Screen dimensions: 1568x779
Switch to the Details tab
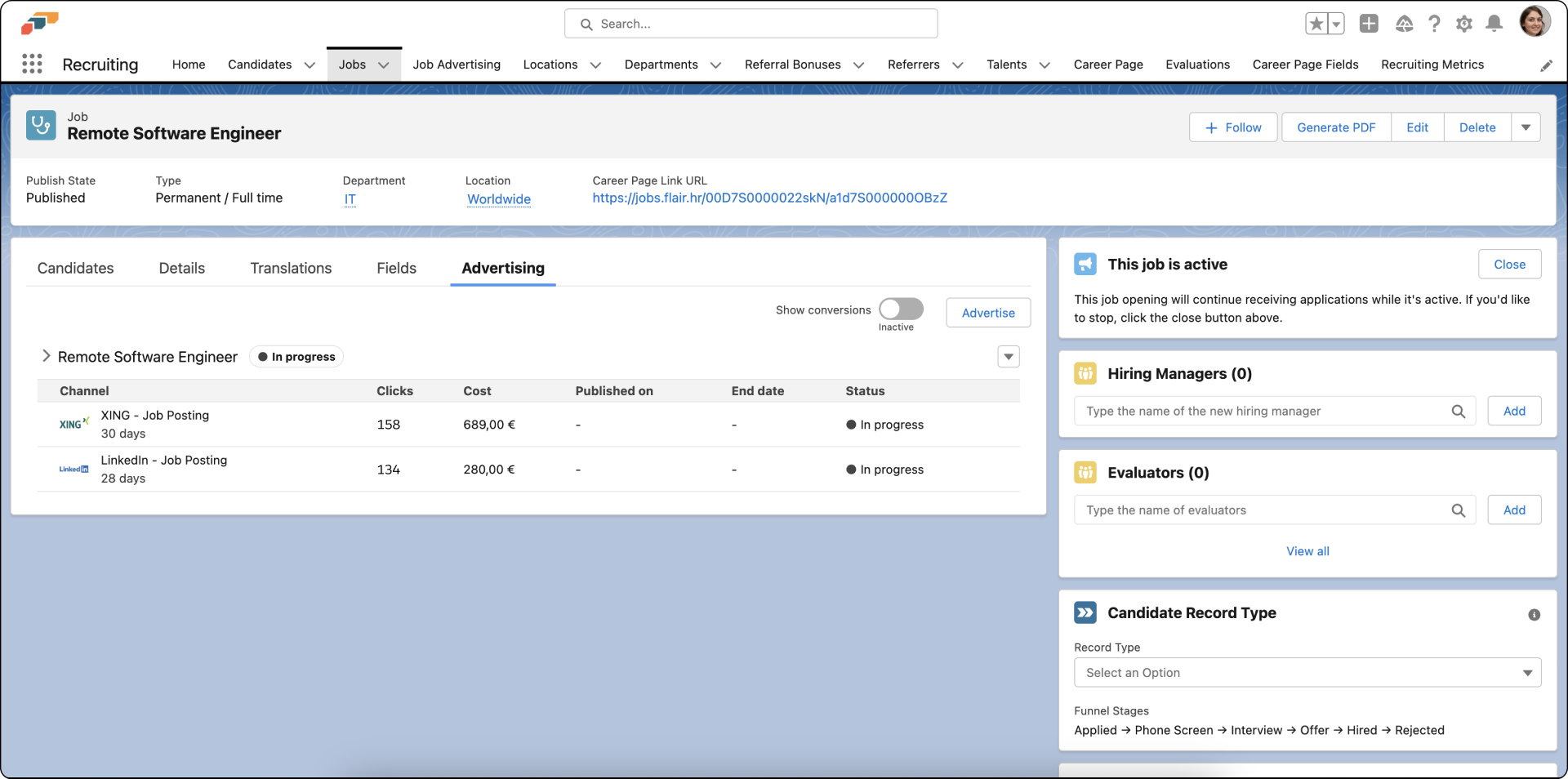pos(182,268)
